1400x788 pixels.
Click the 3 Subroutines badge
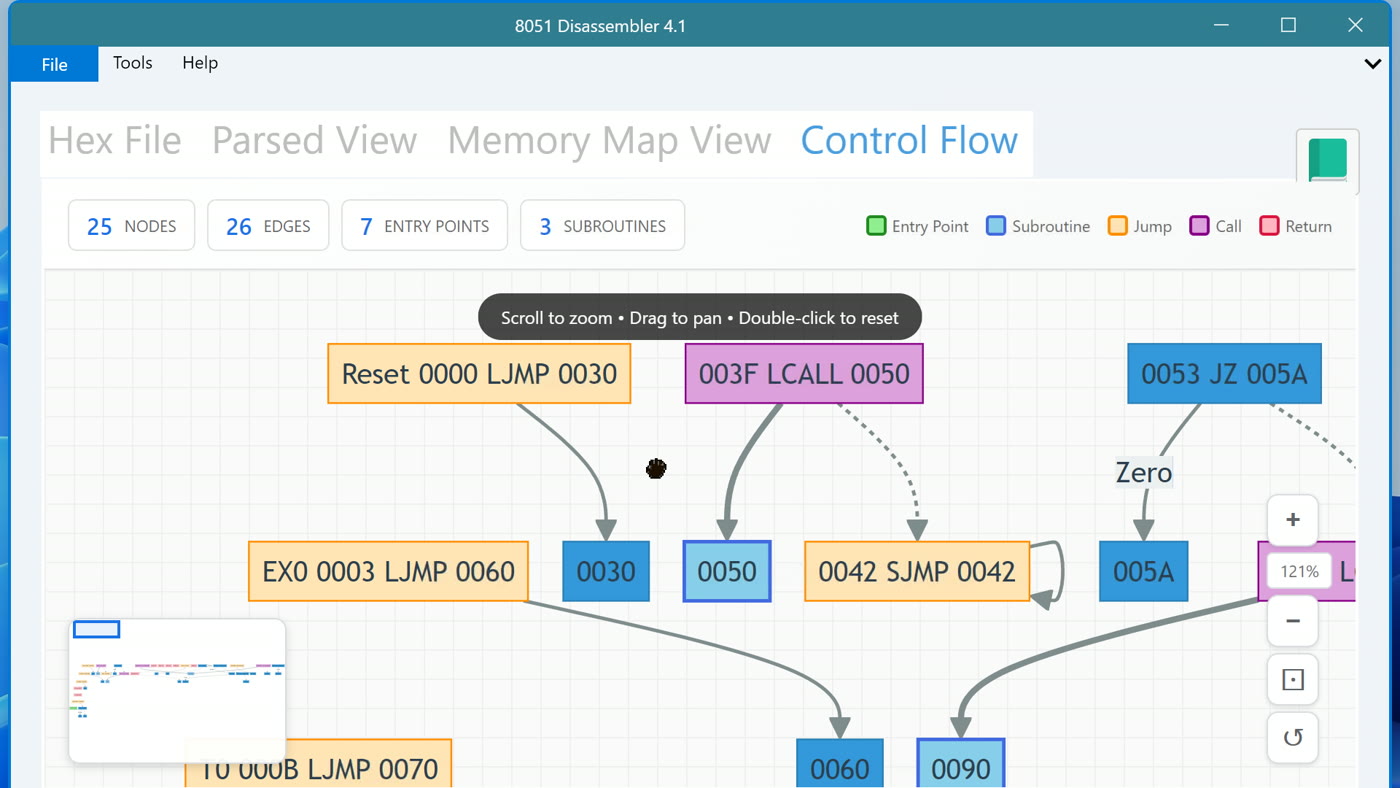tap(602, 226)
